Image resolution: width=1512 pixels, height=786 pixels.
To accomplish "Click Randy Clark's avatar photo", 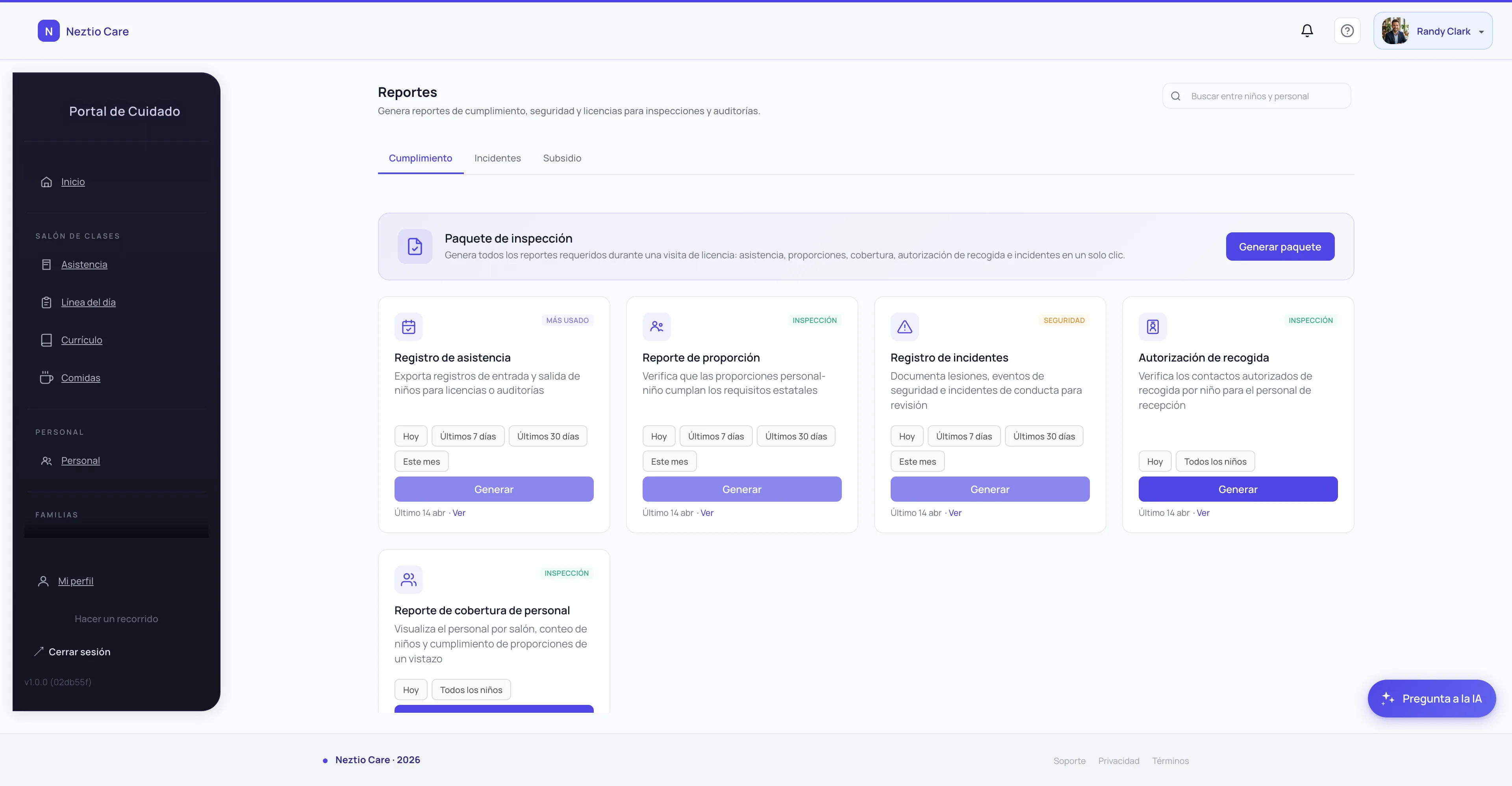I will click(1395, 31).
